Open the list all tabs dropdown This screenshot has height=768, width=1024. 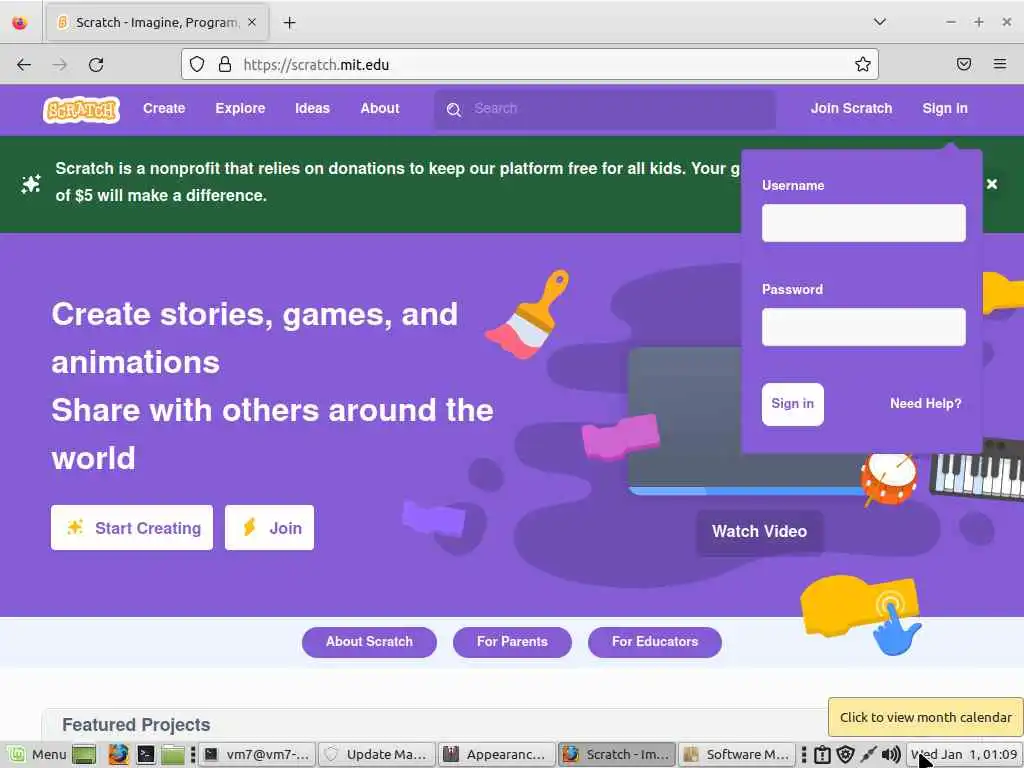click(x=880, y=22)
